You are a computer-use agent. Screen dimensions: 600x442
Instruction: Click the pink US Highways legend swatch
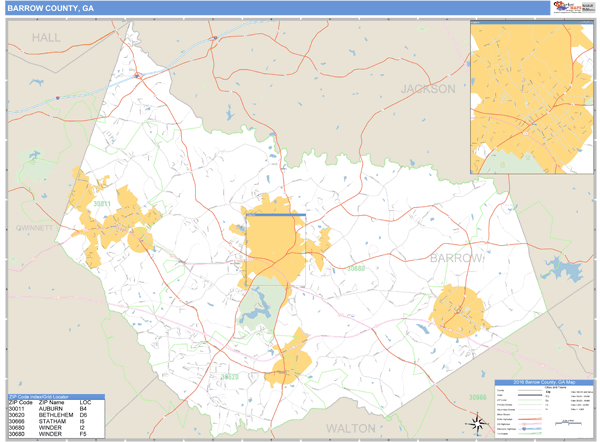530,424
